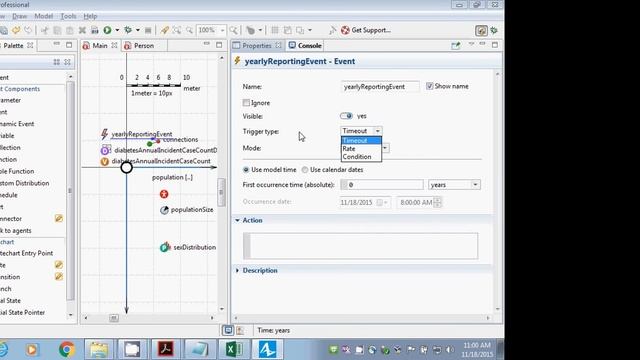Click Chrome icon in Windows taskbar
Viewport: 640px width, 360px height.
(x=67, y=349)
